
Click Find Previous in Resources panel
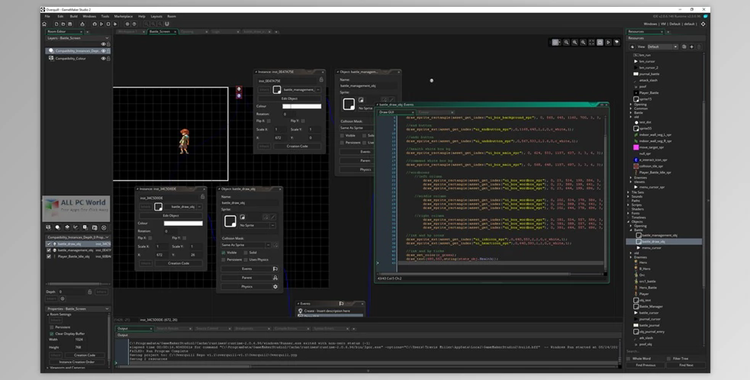[x=646, y=365]
